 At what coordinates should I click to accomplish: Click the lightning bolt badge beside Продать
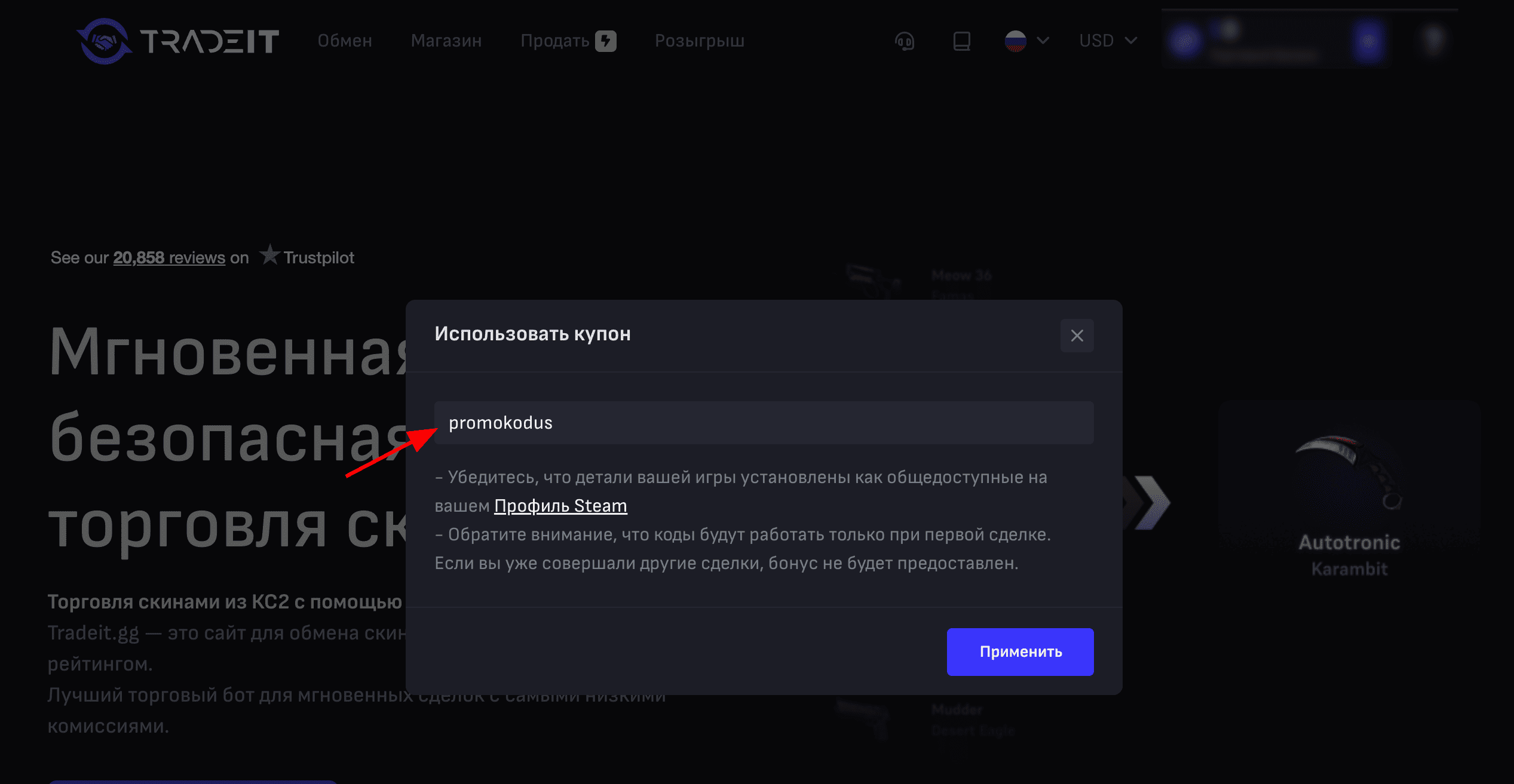(x=606, y=41)
